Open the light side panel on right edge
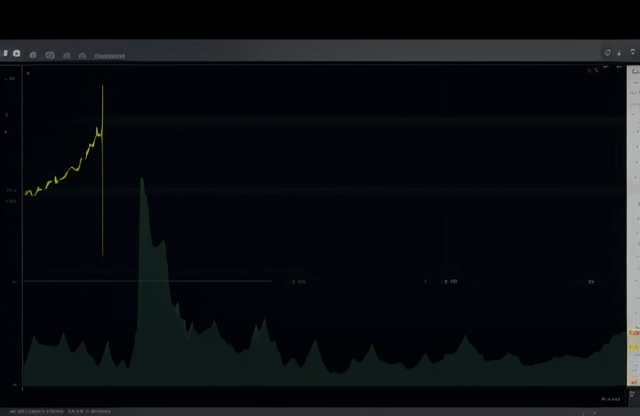This screenshot has height=416, width=640. (x=633, y=200)
